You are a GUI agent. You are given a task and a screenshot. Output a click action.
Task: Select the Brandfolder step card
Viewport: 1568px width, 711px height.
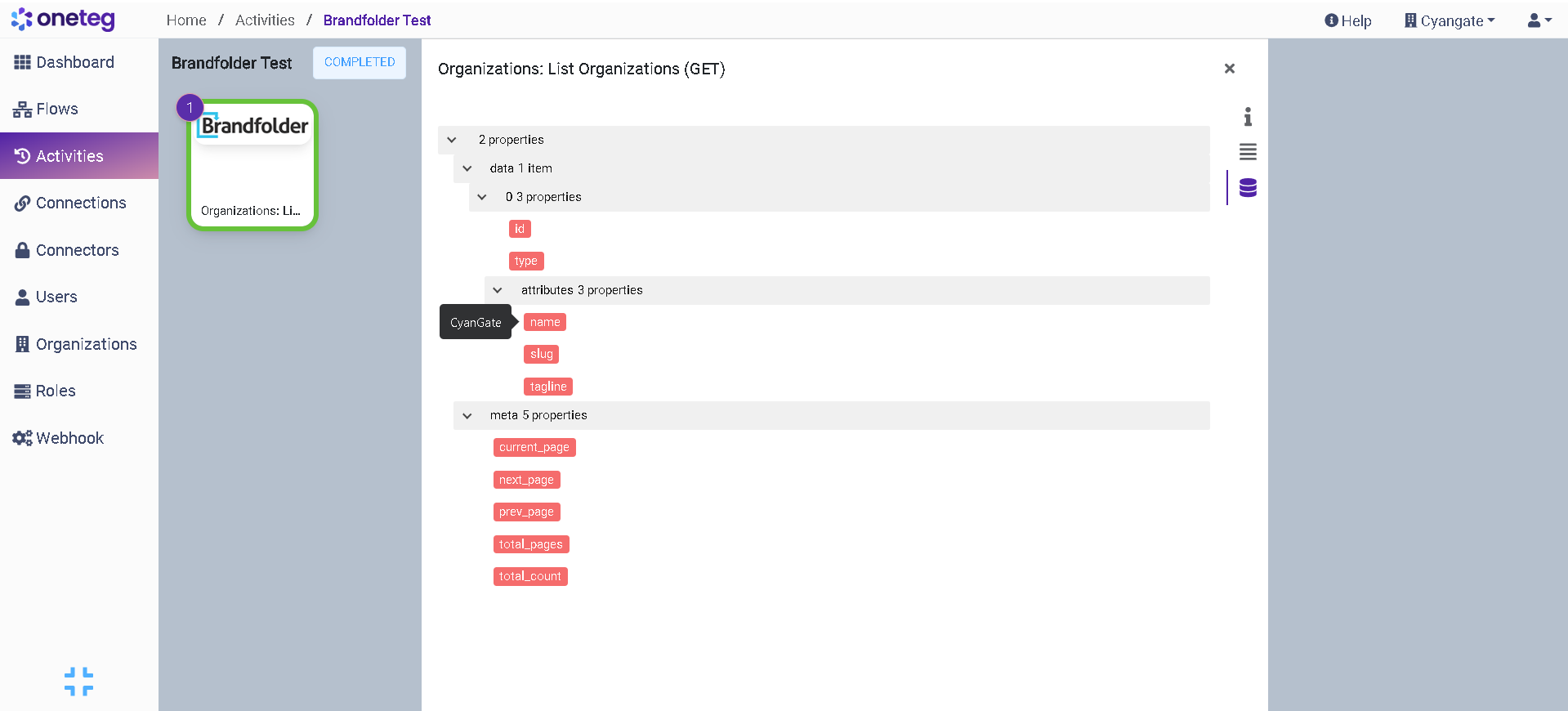coord(252,166)
